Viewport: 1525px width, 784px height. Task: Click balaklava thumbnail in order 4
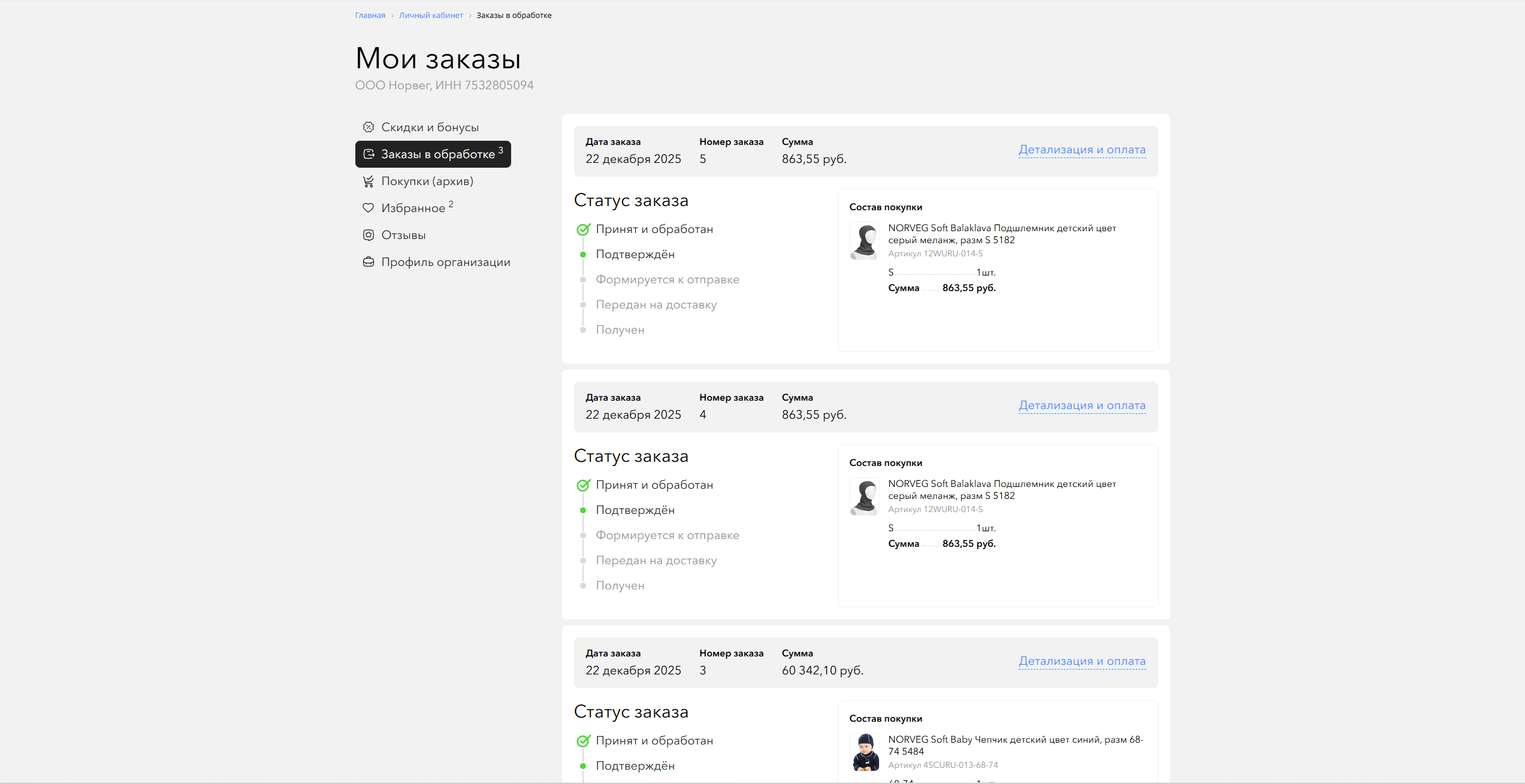(865, 497)
